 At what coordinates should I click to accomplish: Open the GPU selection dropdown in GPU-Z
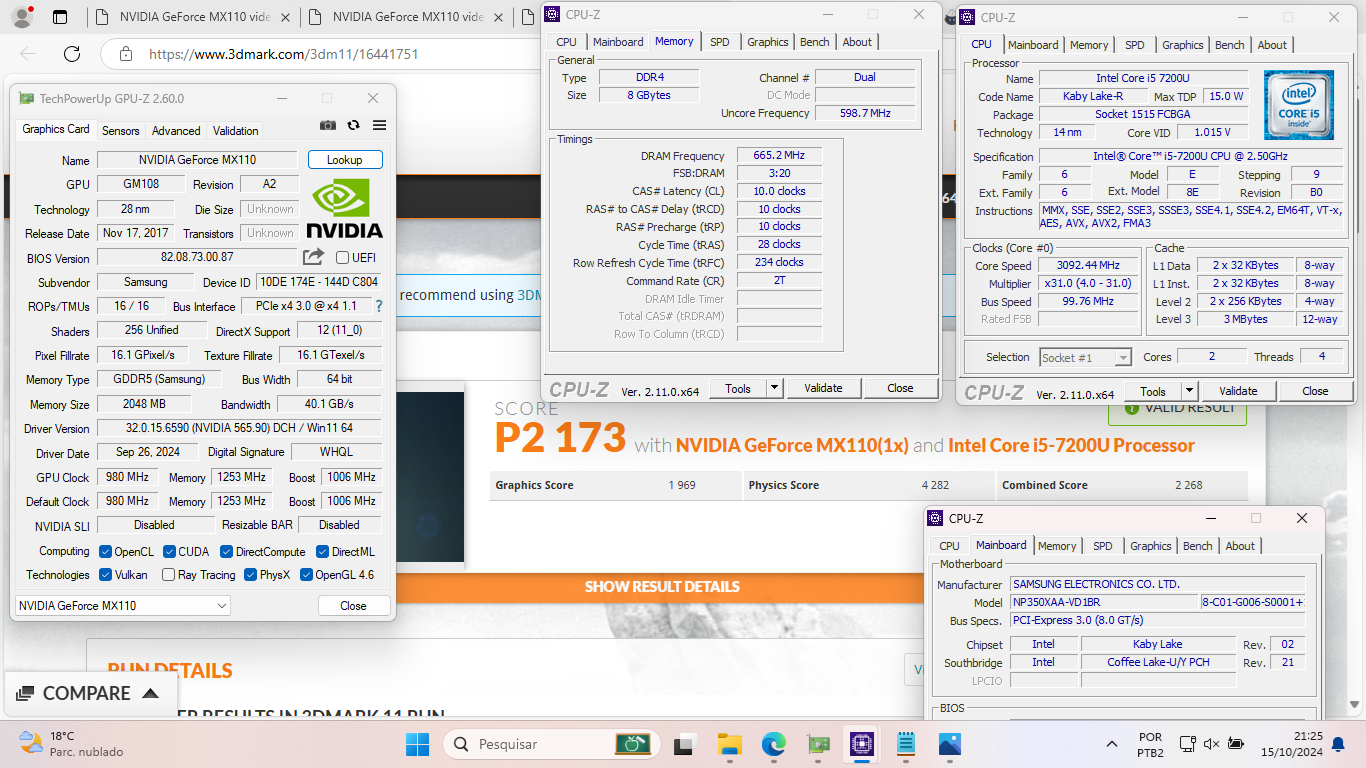pos(123,605)
